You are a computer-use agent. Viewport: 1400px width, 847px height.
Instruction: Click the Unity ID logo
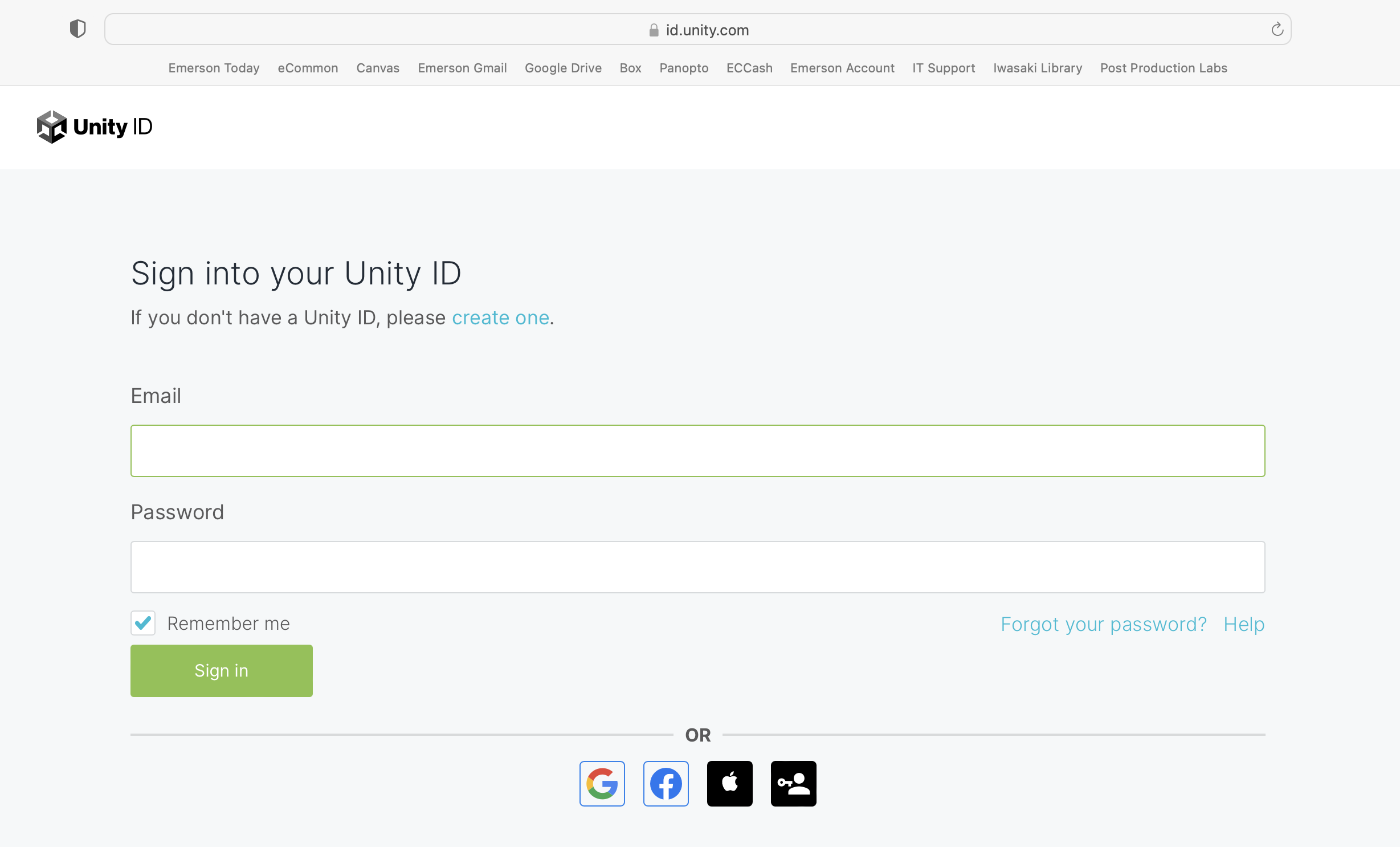(x=95, y=127)
